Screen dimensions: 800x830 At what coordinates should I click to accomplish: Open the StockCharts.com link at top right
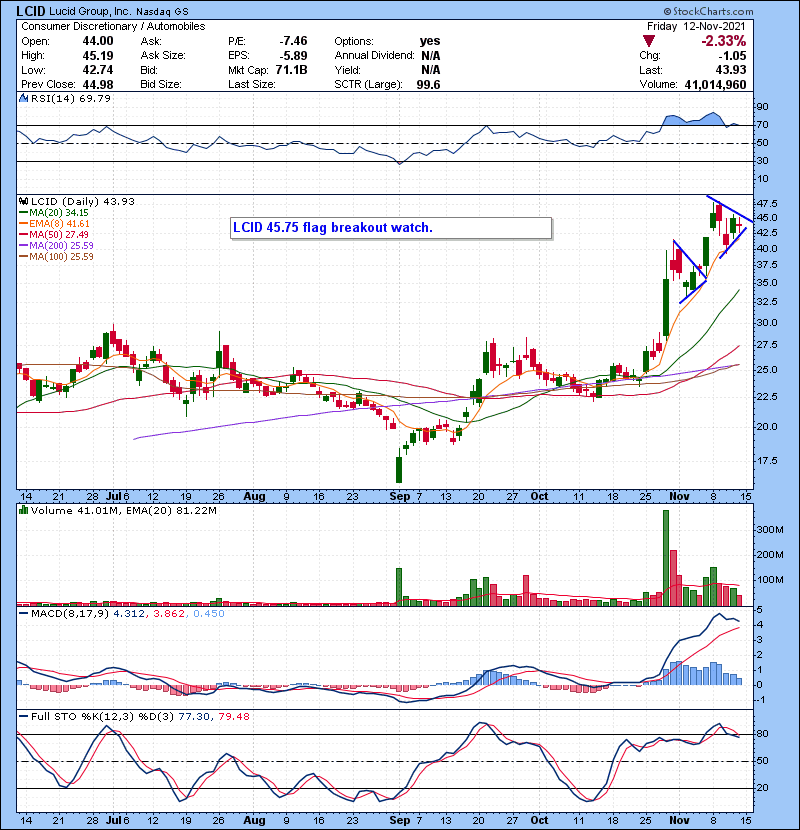click(708, 11)
